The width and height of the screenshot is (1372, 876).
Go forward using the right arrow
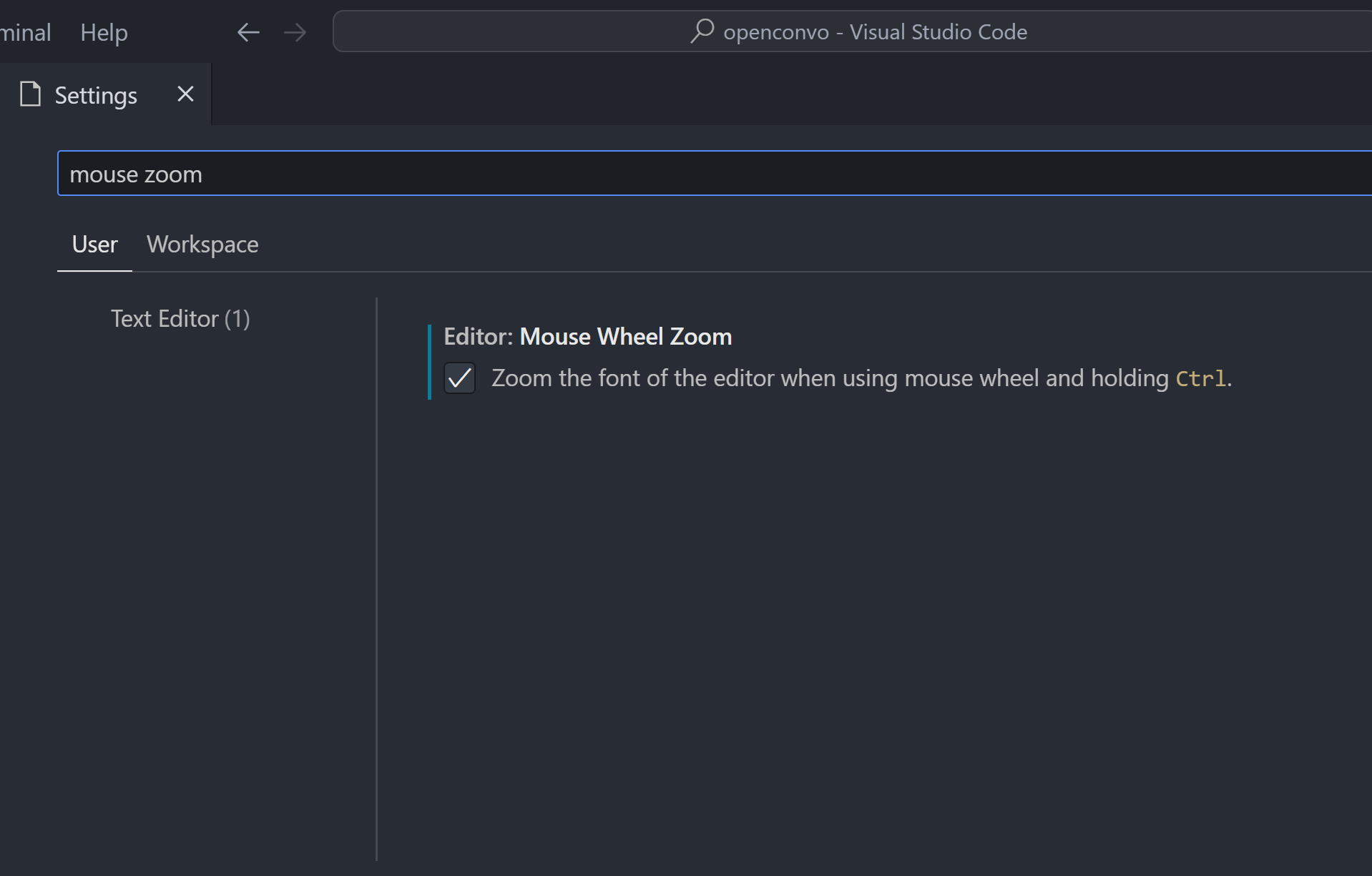point(295,32)
